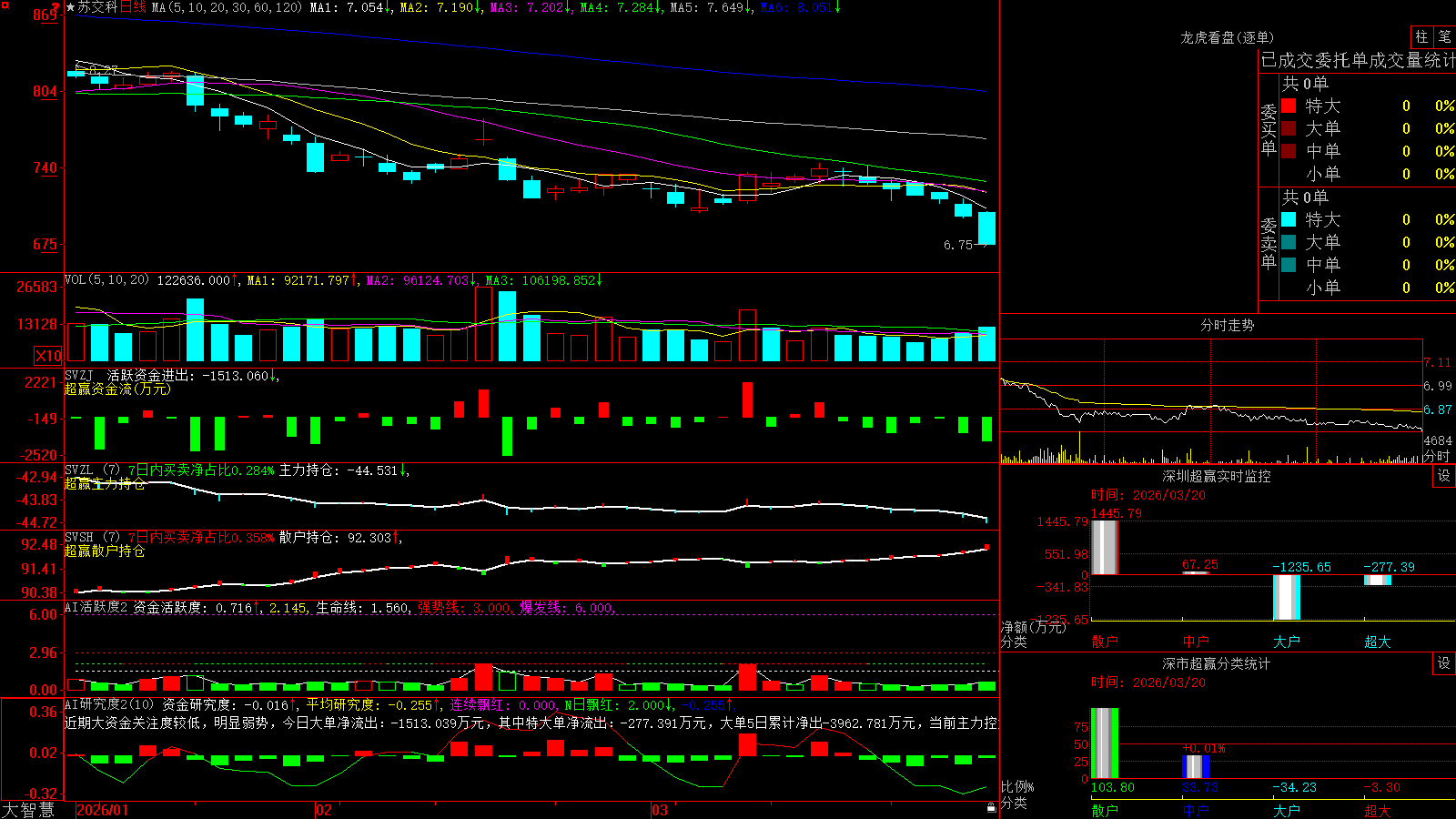Click the -1235.65 大户 net amount bar

tap(1287, 598)
